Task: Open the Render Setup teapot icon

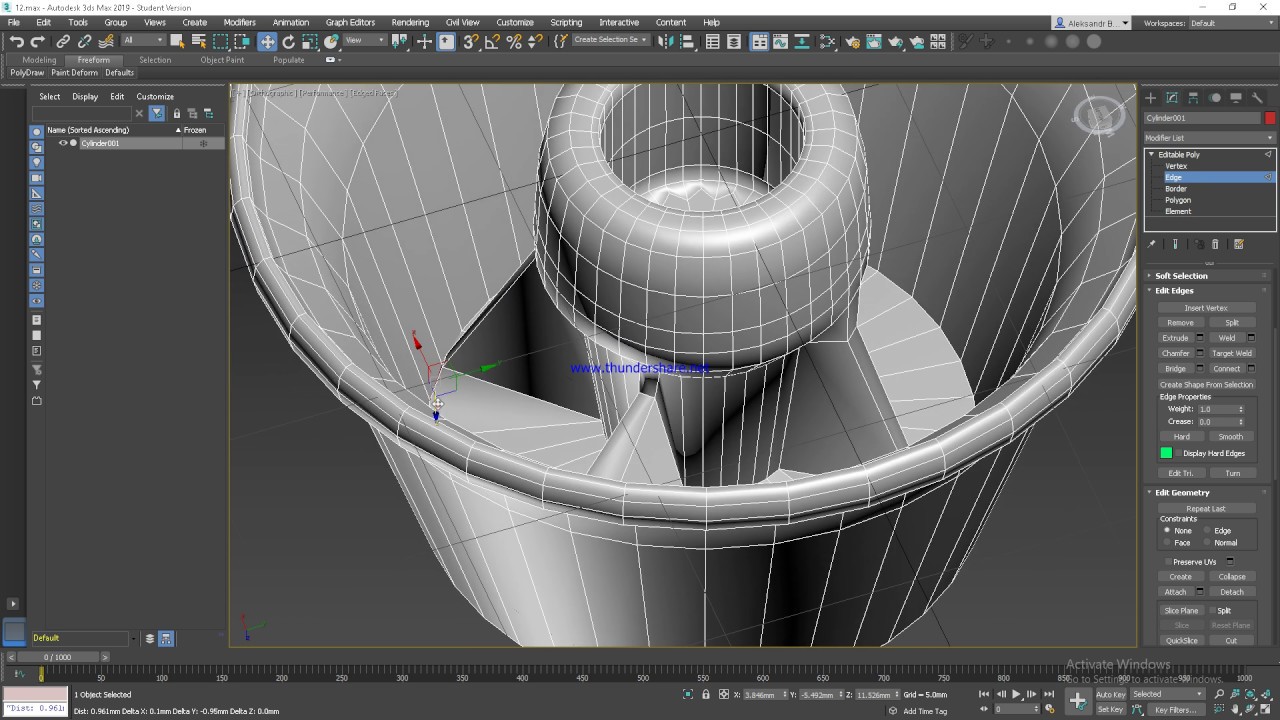Action: click(852, 41)
